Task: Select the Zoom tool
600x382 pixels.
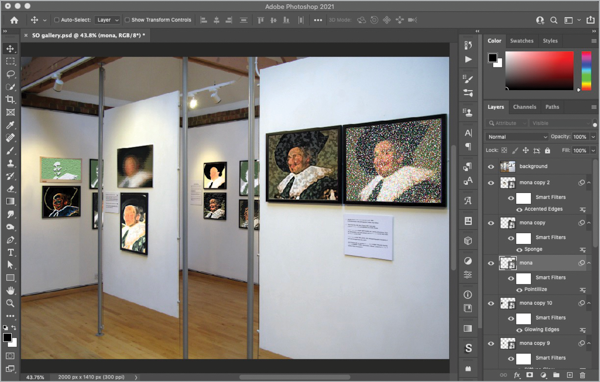Action: pos(10,303)
